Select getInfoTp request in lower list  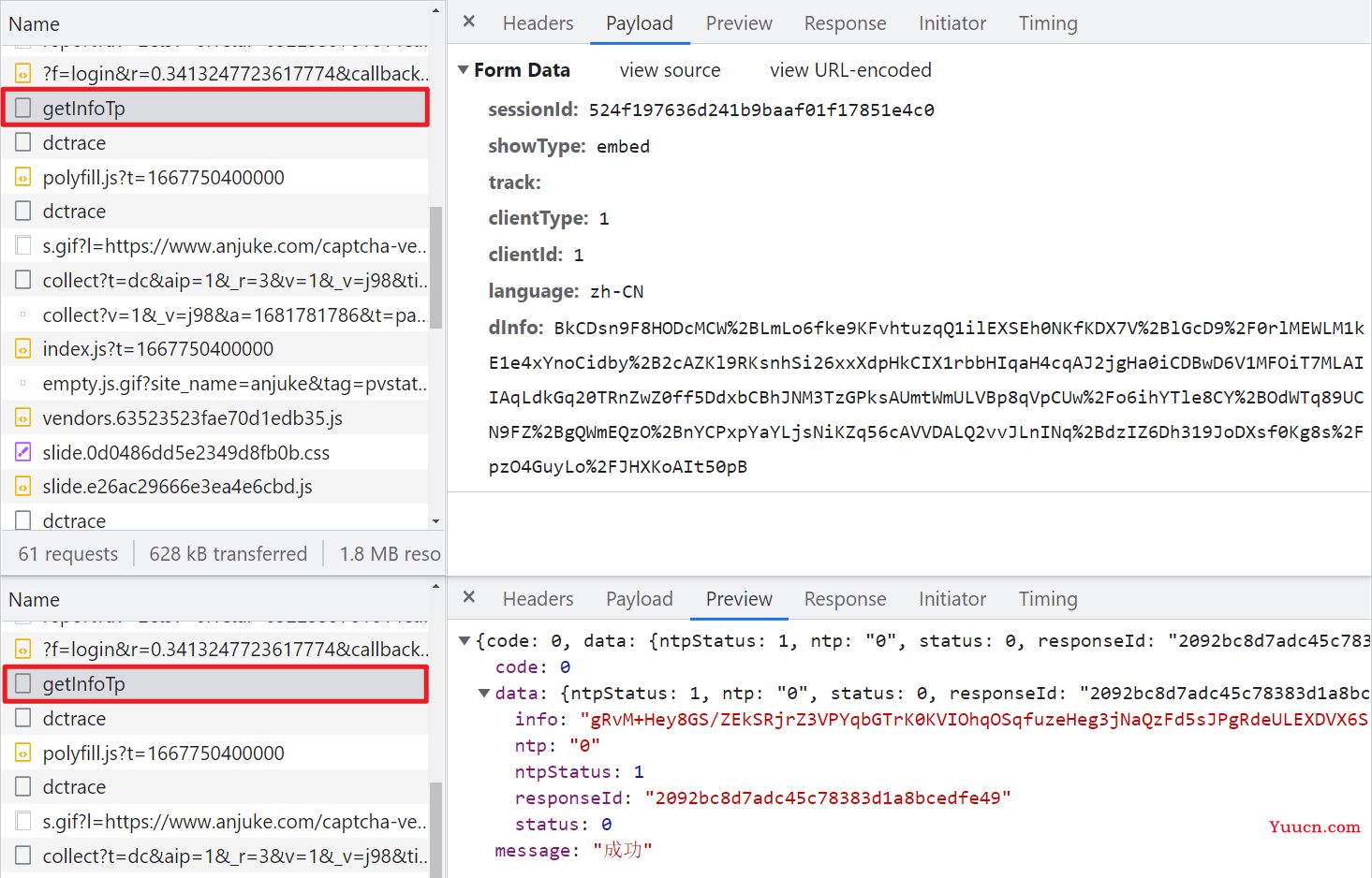[x=216, y=683]
